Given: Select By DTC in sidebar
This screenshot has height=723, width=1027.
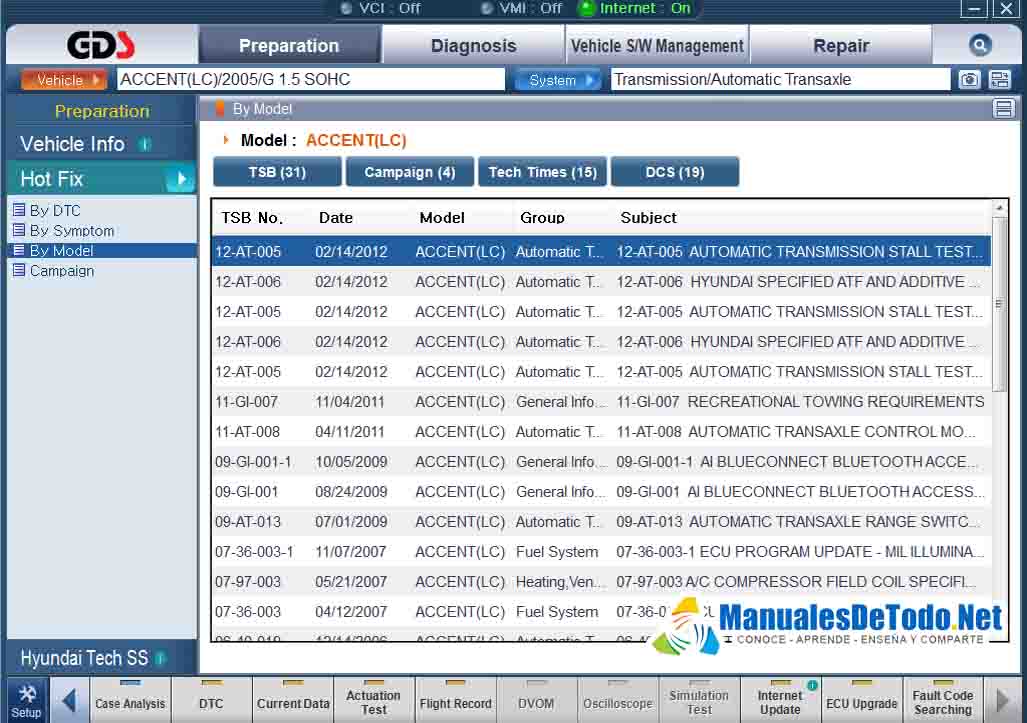Looking at the screenshot, I should pyautogui.click(x=55, y=210).
